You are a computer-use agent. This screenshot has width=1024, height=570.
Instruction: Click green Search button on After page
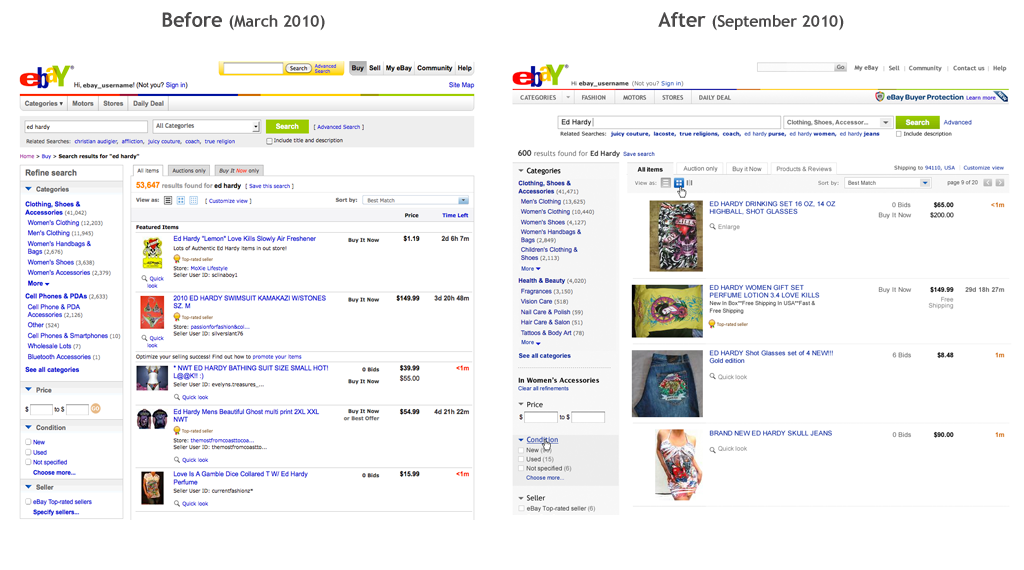[917, 122]
